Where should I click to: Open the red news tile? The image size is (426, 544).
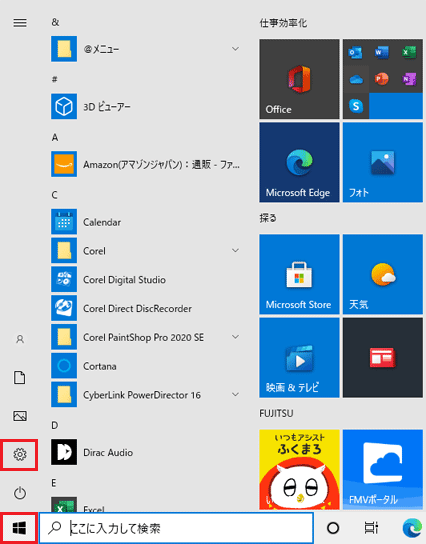[x=383, y=357]
